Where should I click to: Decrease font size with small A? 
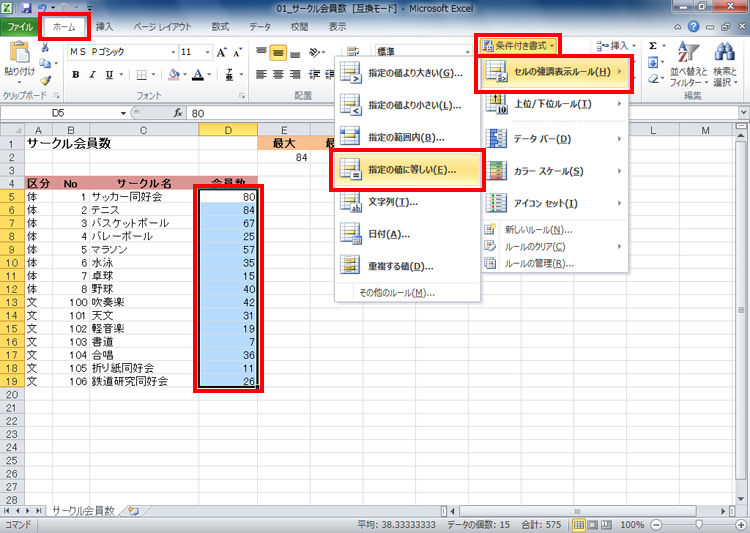point(238,52)
